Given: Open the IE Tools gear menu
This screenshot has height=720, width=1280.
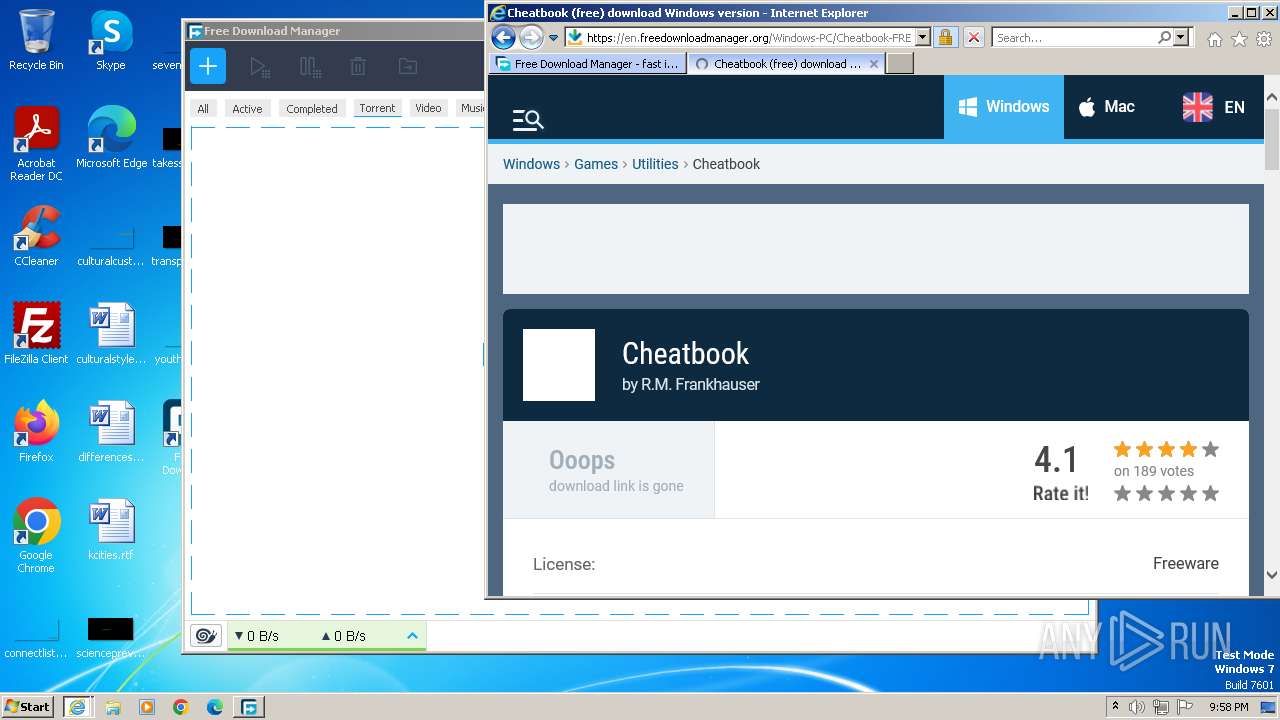Looking at the screenshot, I should (1264, 39).
